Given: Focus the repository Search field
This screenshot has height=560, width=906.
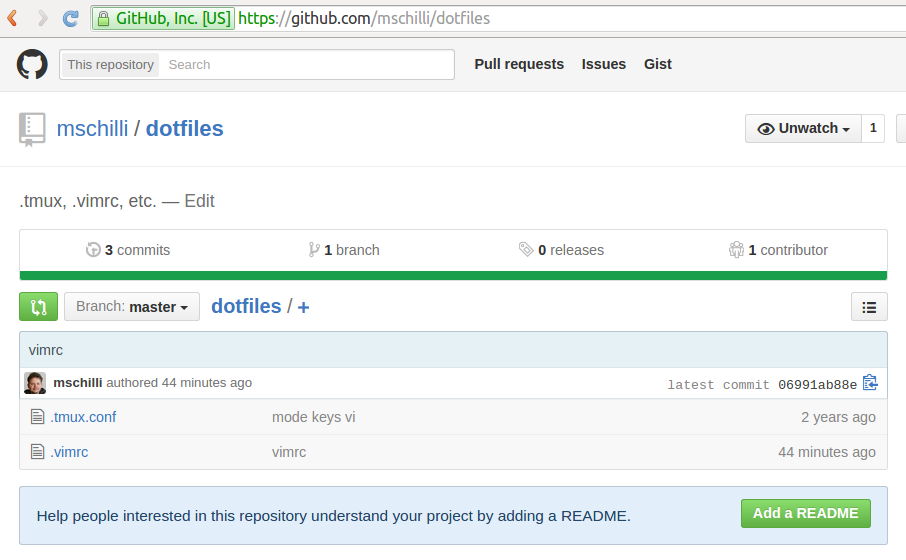Looking at the screenshot, I should coord(306,65).
